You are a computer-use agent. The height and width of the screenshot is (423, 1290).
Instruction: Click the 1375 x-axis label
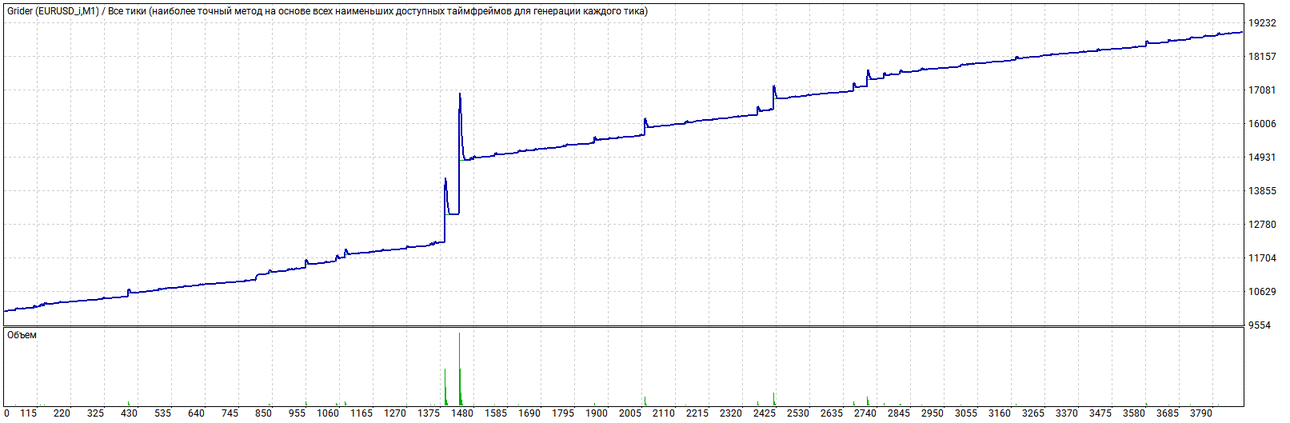pos(428,412)
